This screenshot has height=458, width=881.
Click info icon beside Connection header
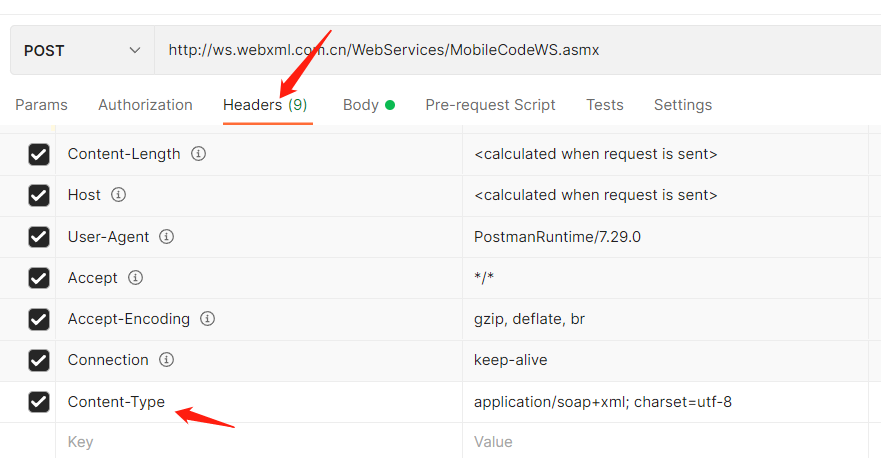tap(167, 360)
